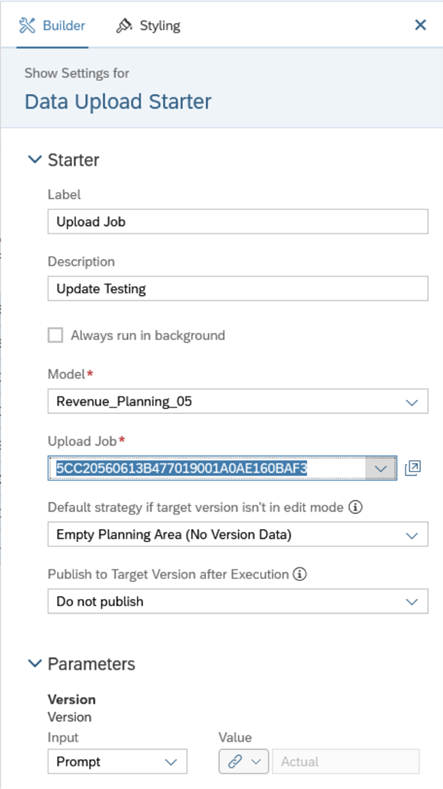Image resolution: width=443 pixels, height=789 pixels.
Task: Click the Actual value input field
Action: click(346, 761)
